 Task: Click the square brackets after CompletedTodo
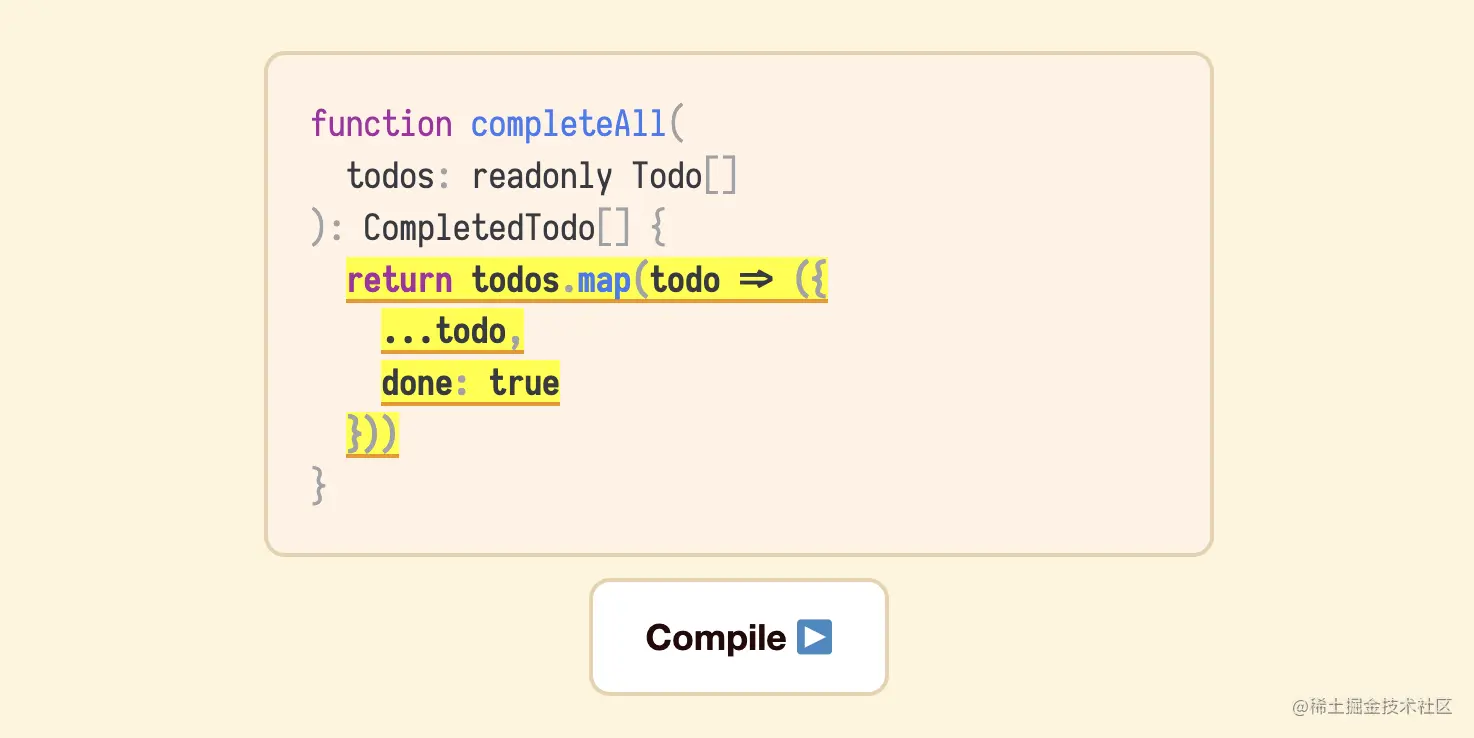613,229
